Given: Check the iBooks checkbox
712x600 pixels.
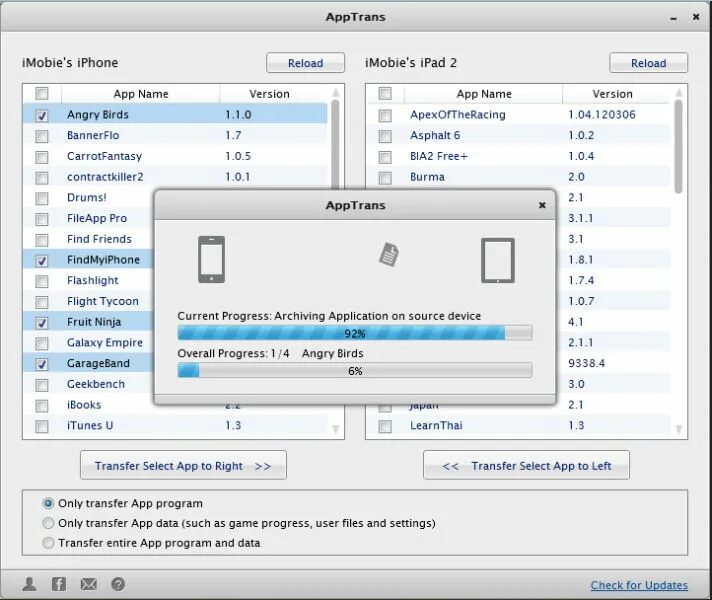Looking at the screenshot, I should click(x=42, y=406).
